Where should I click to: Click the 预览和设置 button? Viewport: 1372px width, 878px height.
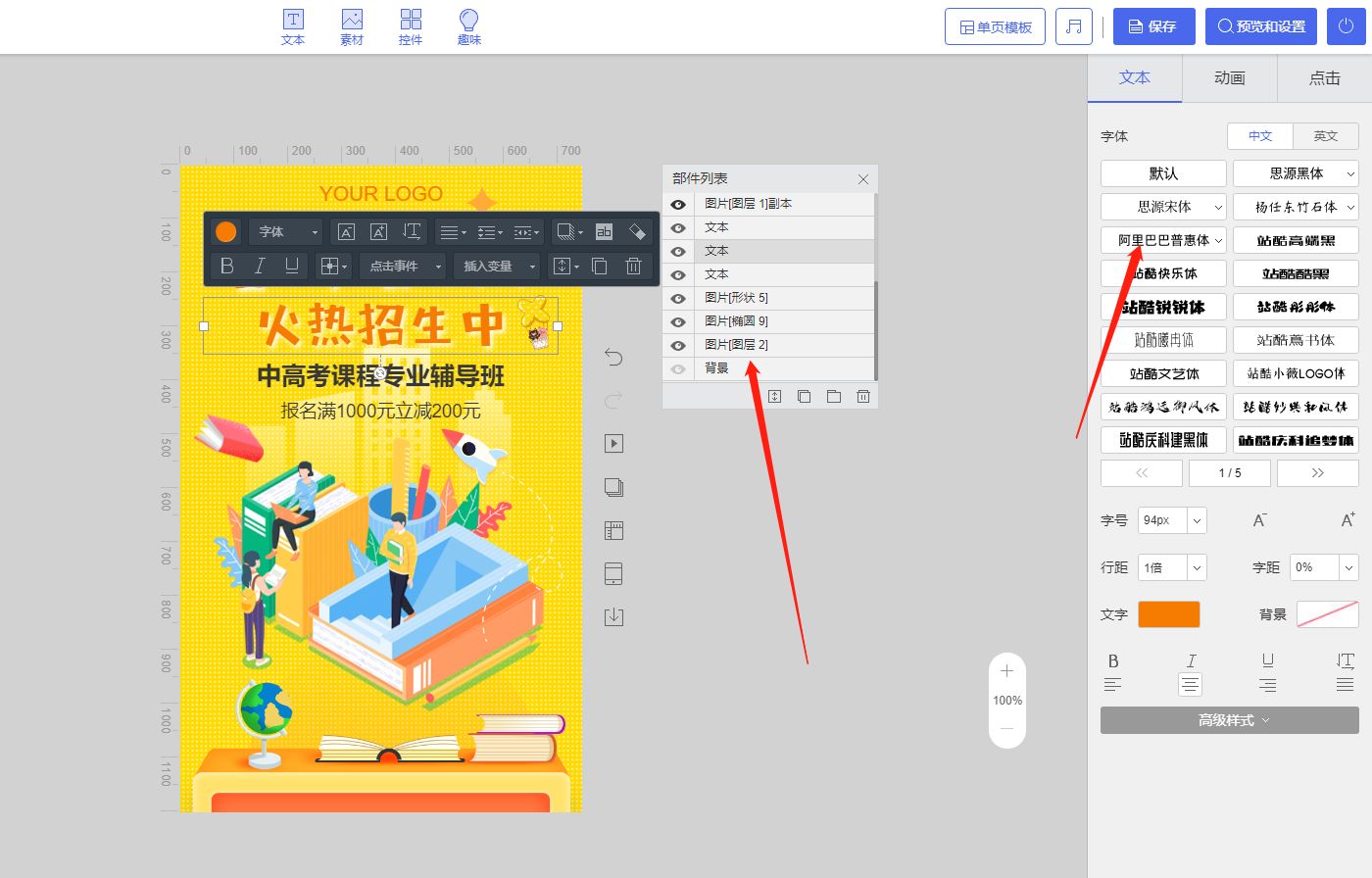[1262, 26]
